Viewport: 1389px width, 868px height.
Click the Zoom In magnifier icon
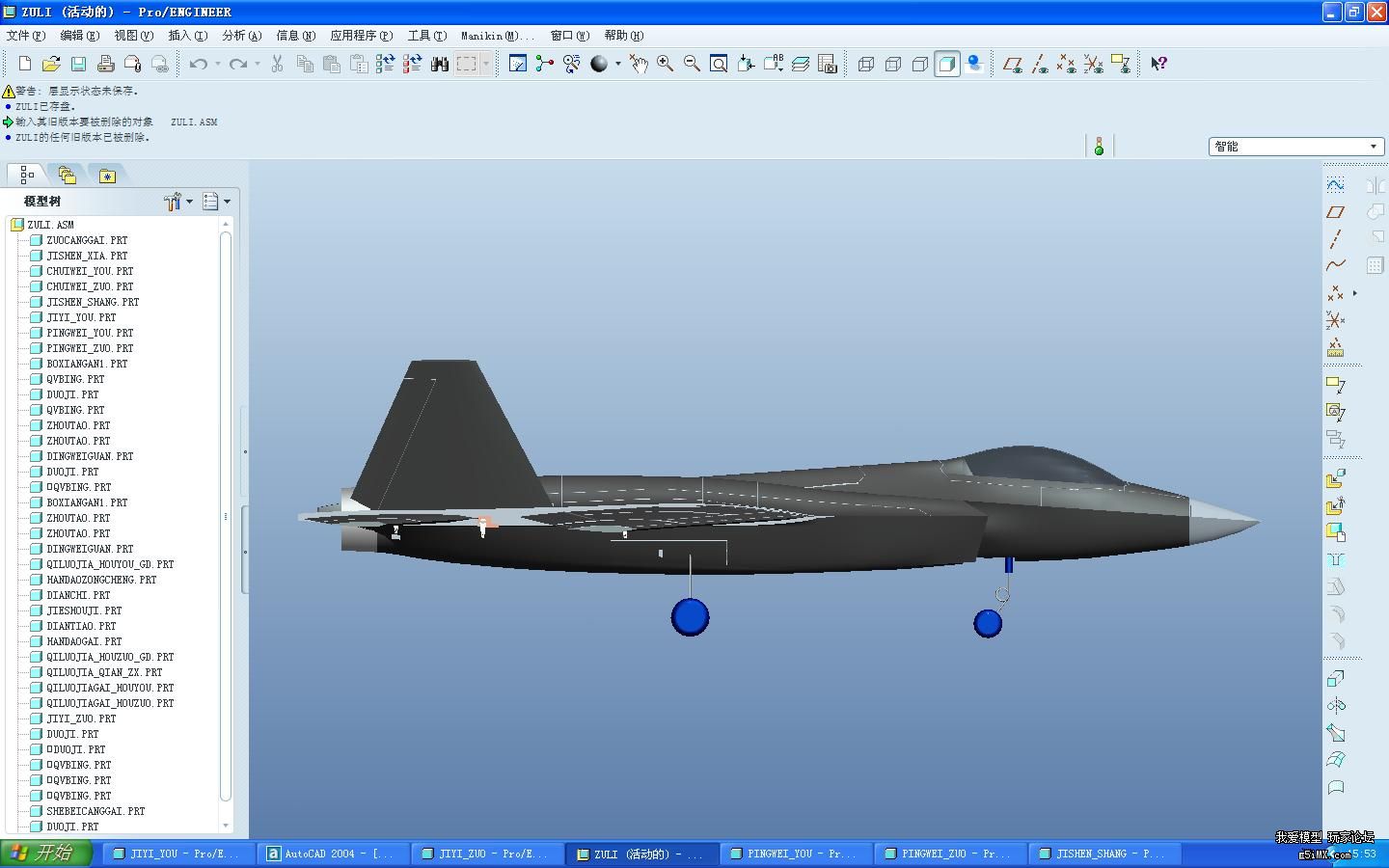666,64
